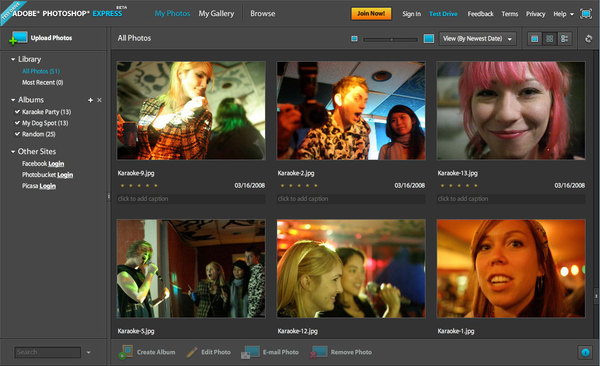The image size is (600, 366).
Task: Select the Karaoke-12.jpg thumbnail
Action: pos(351,268)
